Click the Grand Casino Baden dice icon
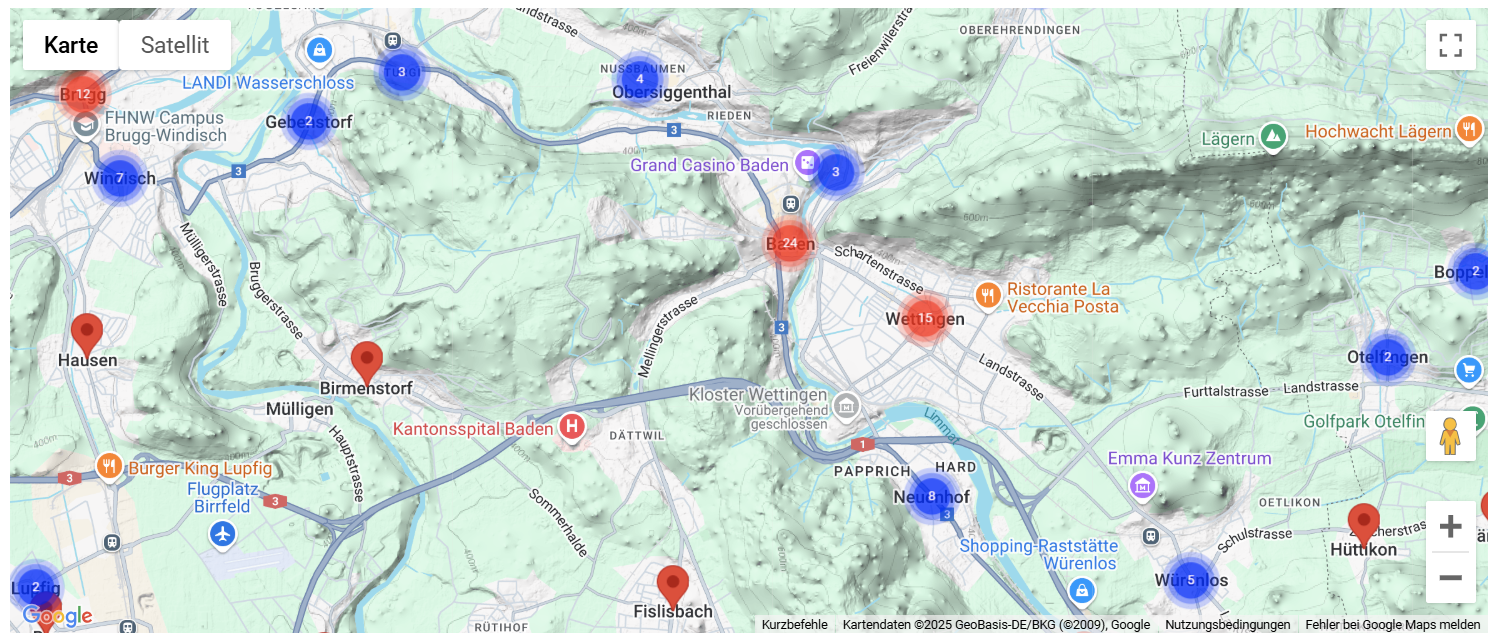Screen dimensions: 1499x643 [x=806, y=163]
